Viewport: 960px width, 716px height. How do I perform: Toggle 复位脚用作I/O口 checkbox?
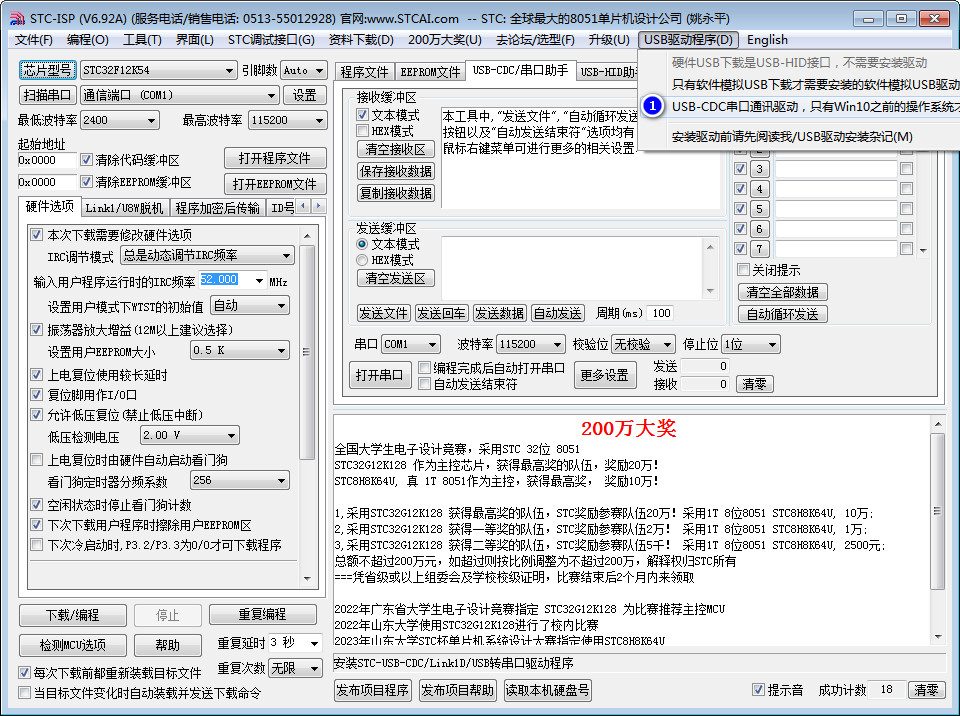37,394
